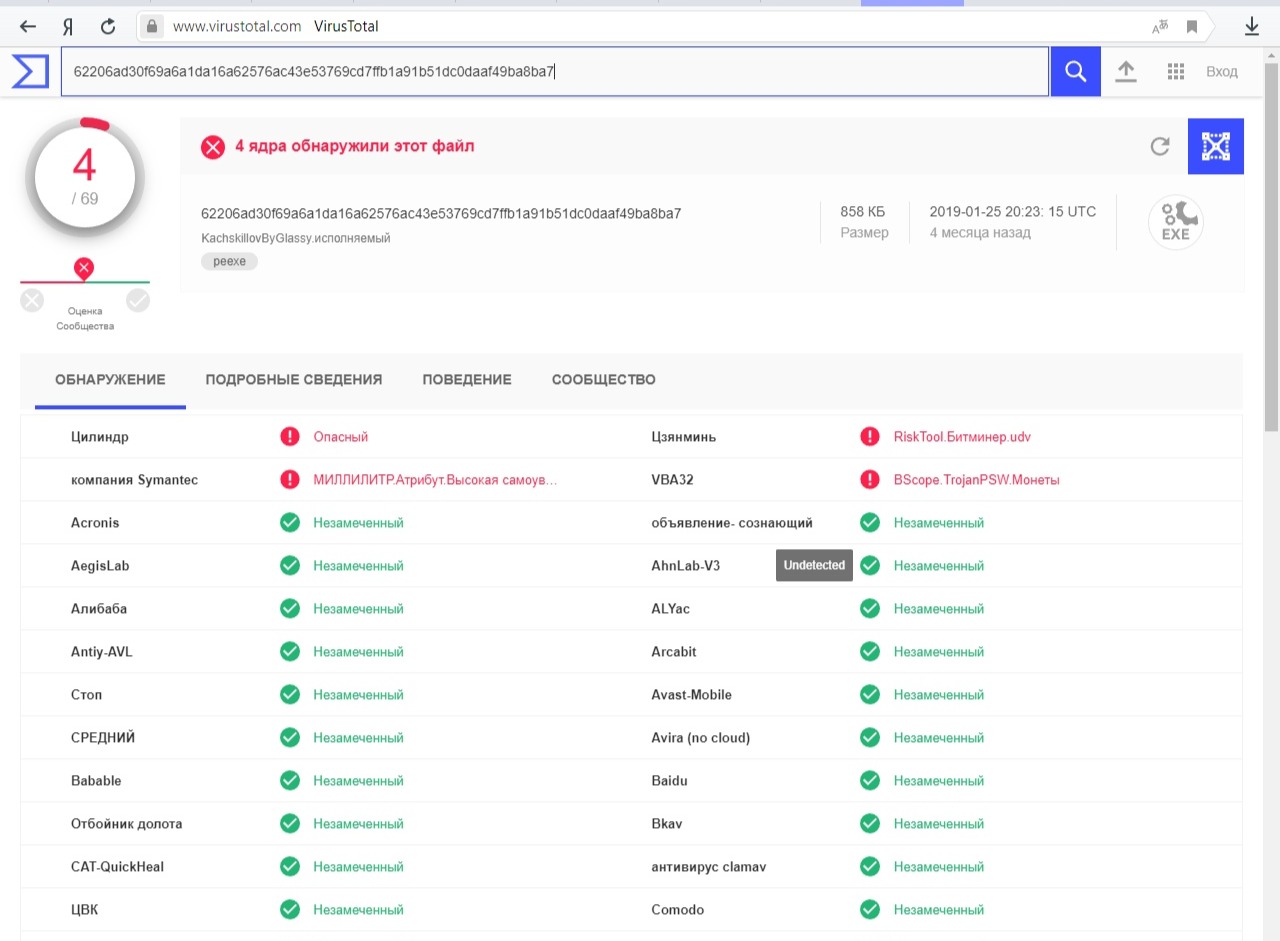The image size is (1280, 941).
Task: Click the Алибаба engine name
Action: [x=99, y=609]
